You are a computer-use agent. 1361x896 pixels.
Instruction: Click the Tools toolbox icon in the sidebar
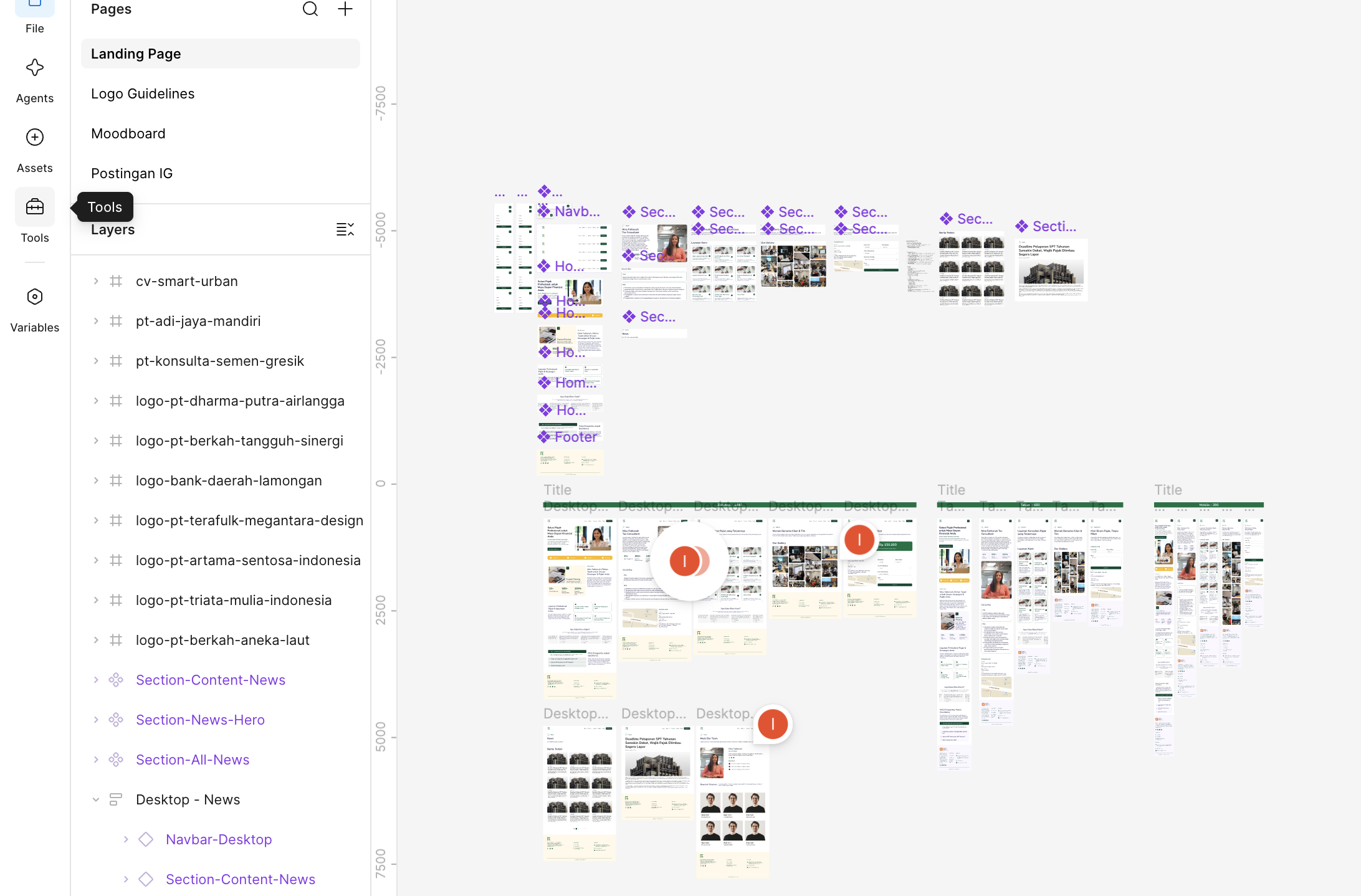click(35, 207)
